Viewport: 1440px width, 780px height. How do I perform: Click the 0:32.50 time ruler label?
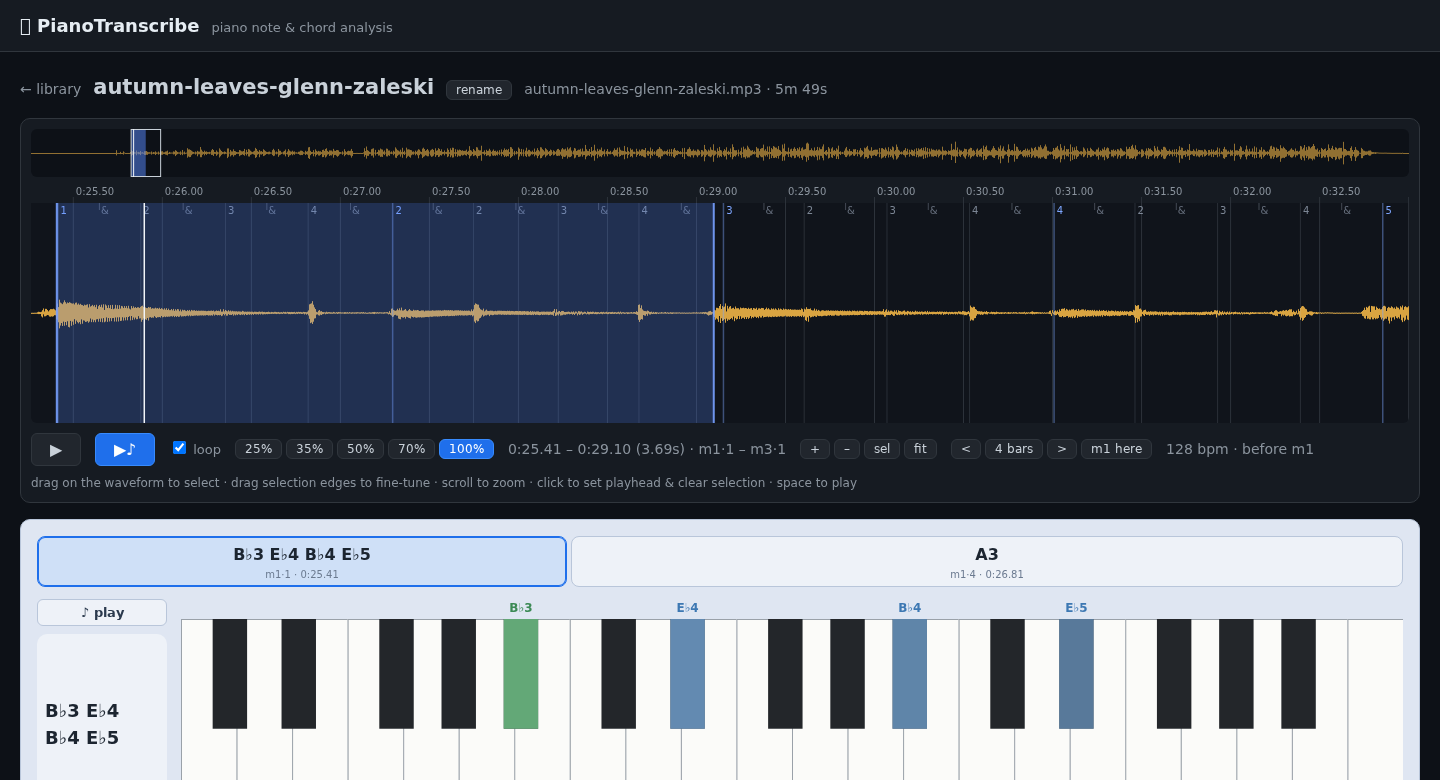coord(1341,191)
